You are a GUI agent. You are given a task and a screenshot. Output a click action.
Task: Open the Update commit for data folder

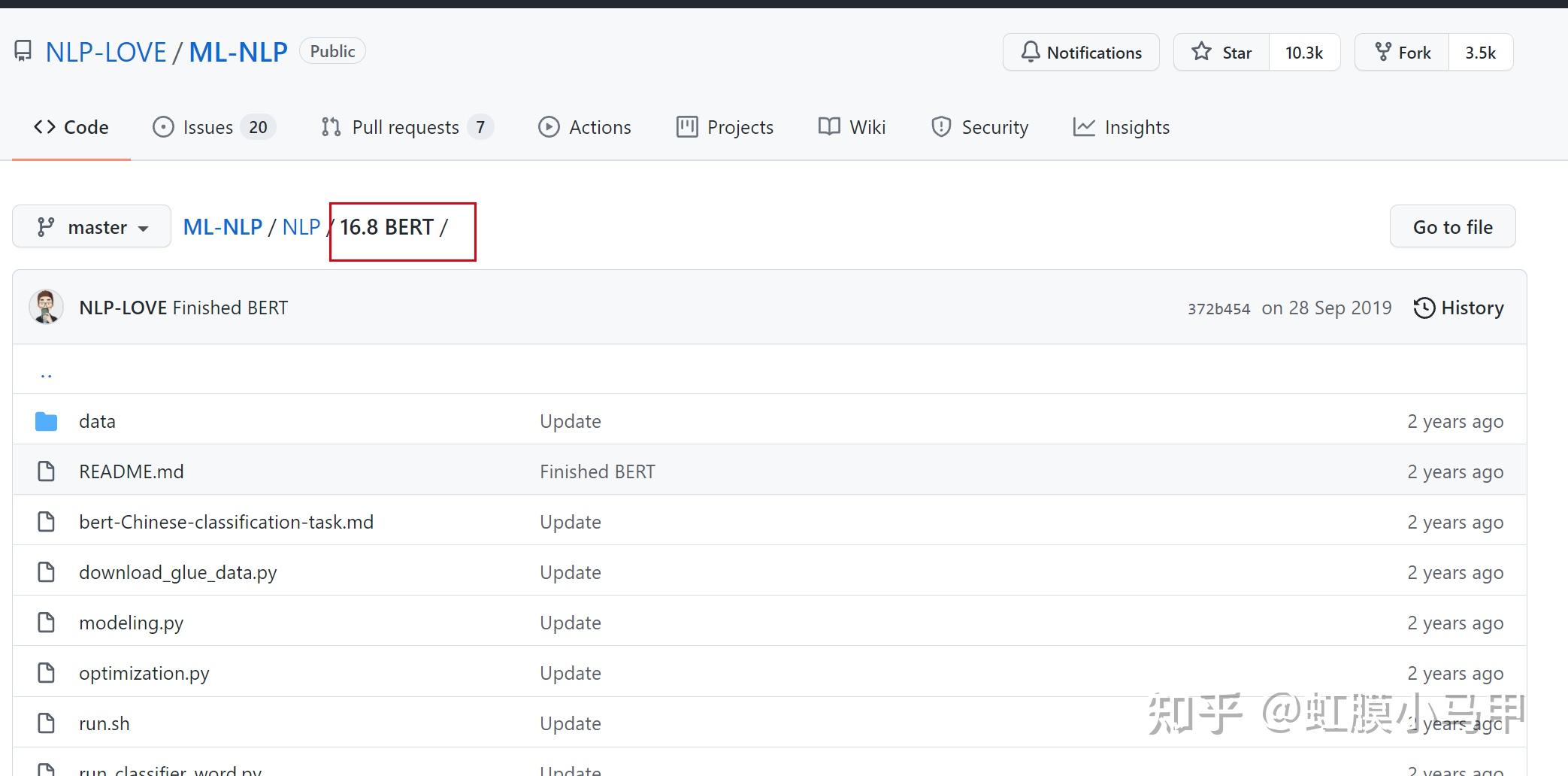pos(571,422)
